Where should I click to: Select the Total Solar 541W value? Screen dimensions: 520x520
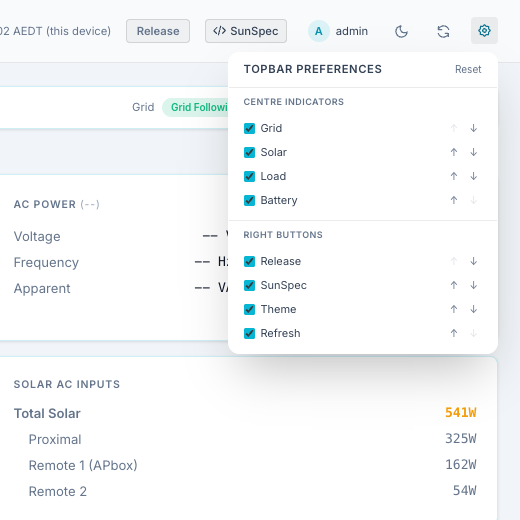click(461, 413)
